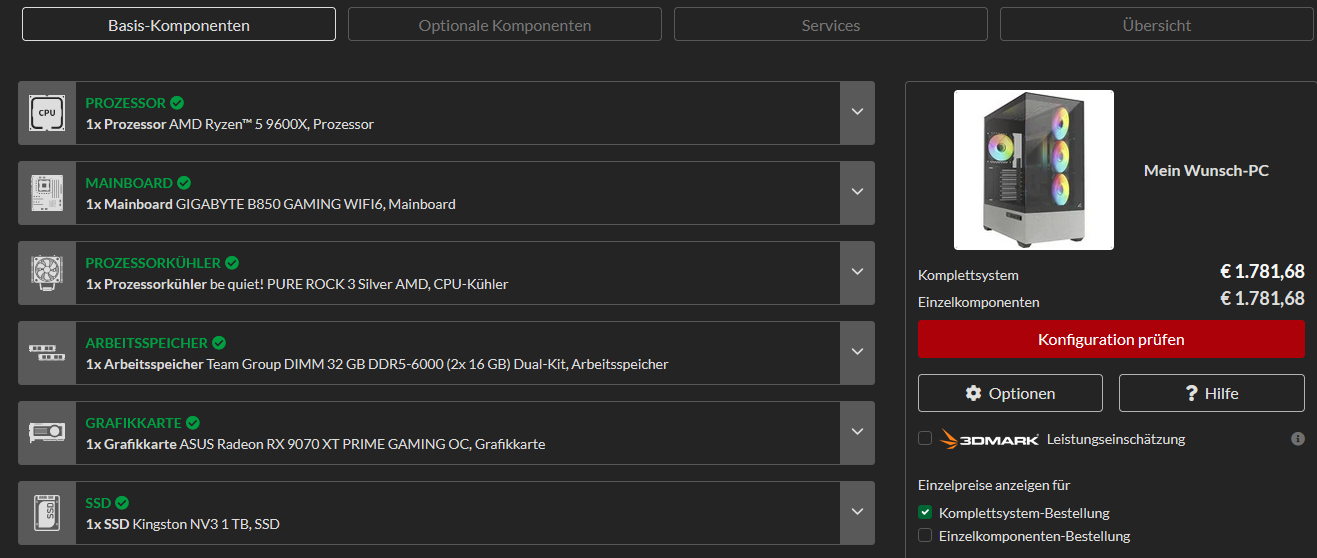Open the Übersicht tab
Viewport: 1317px width, 558px height.
[1156, 25]
